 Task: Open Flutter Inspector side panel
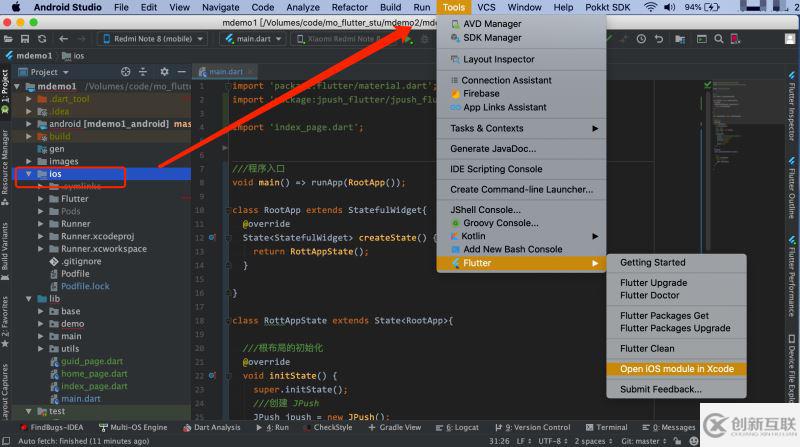point(791,105)
